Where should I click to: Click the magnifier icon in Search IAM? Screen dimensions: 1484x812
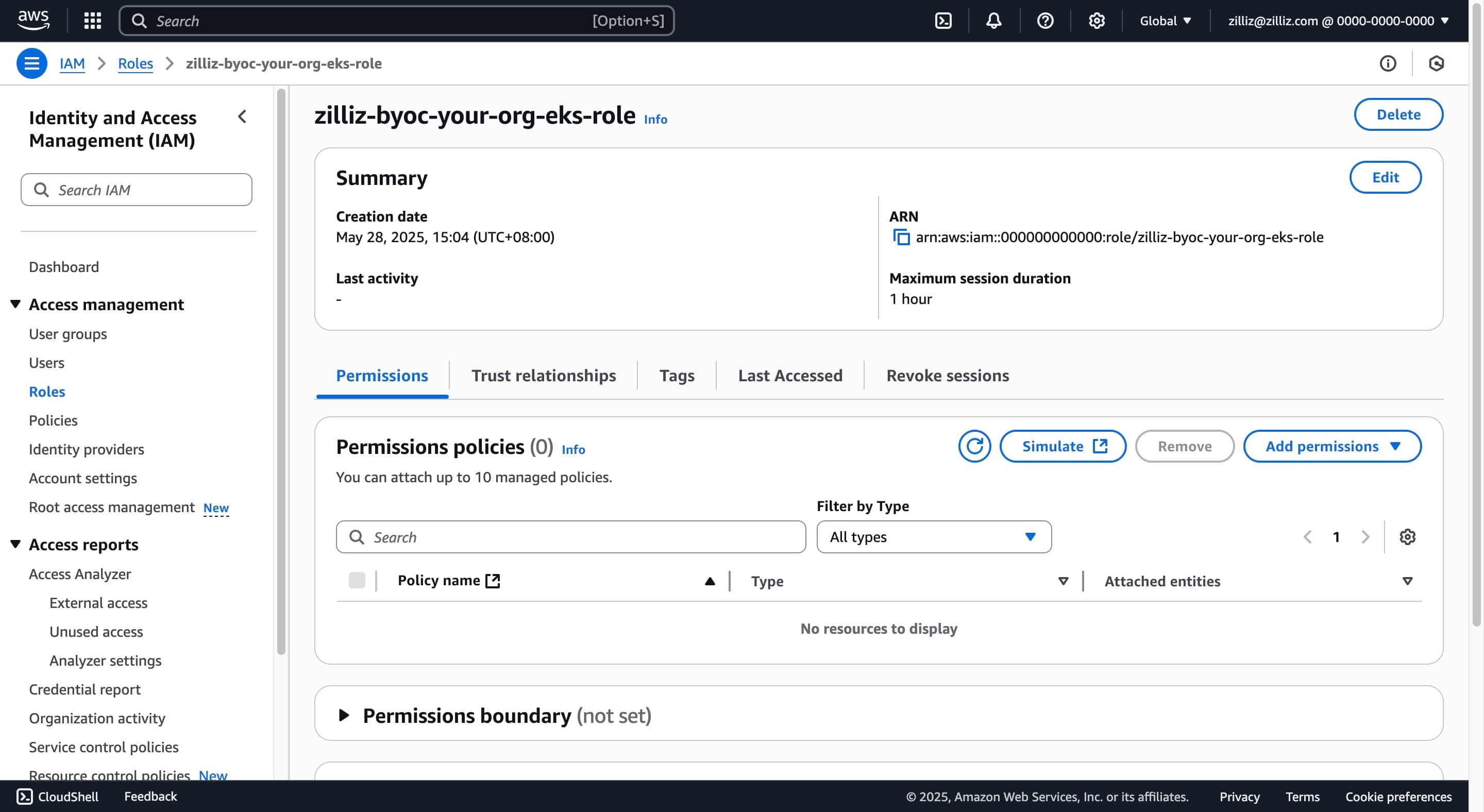[41, 190]
